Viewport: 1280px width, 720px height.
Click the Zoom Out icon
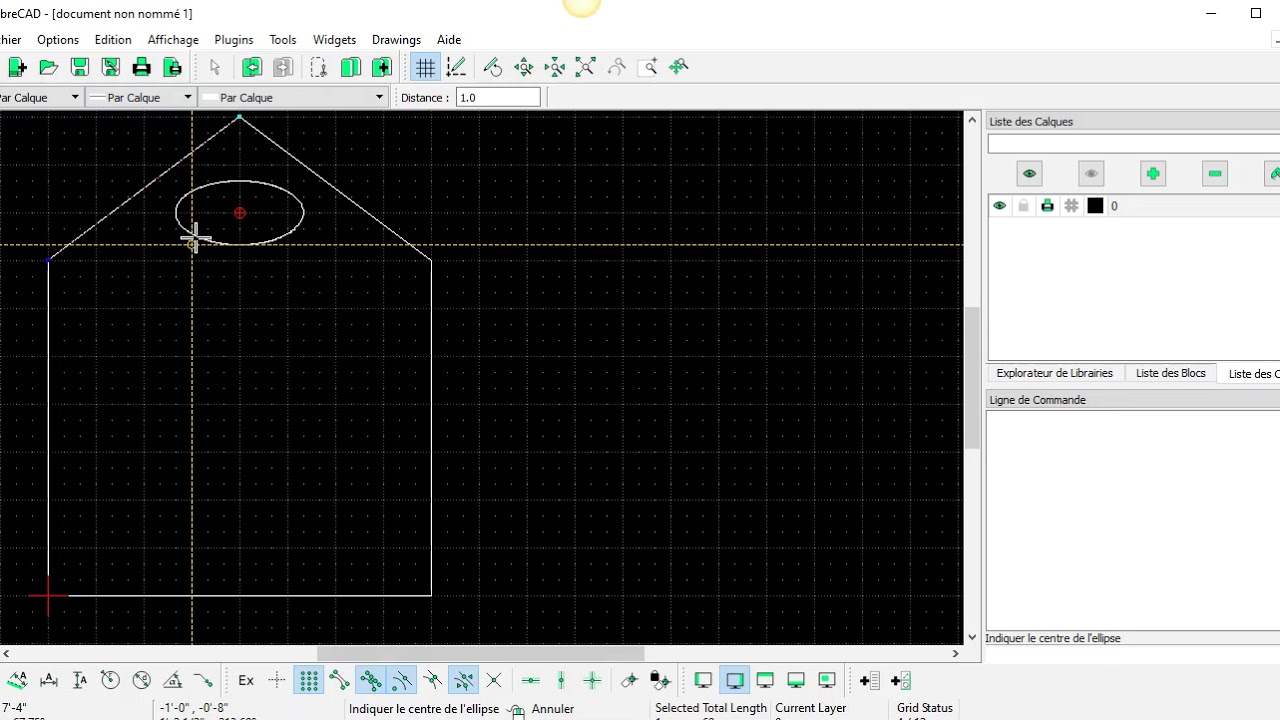click(x=555, y=67)
